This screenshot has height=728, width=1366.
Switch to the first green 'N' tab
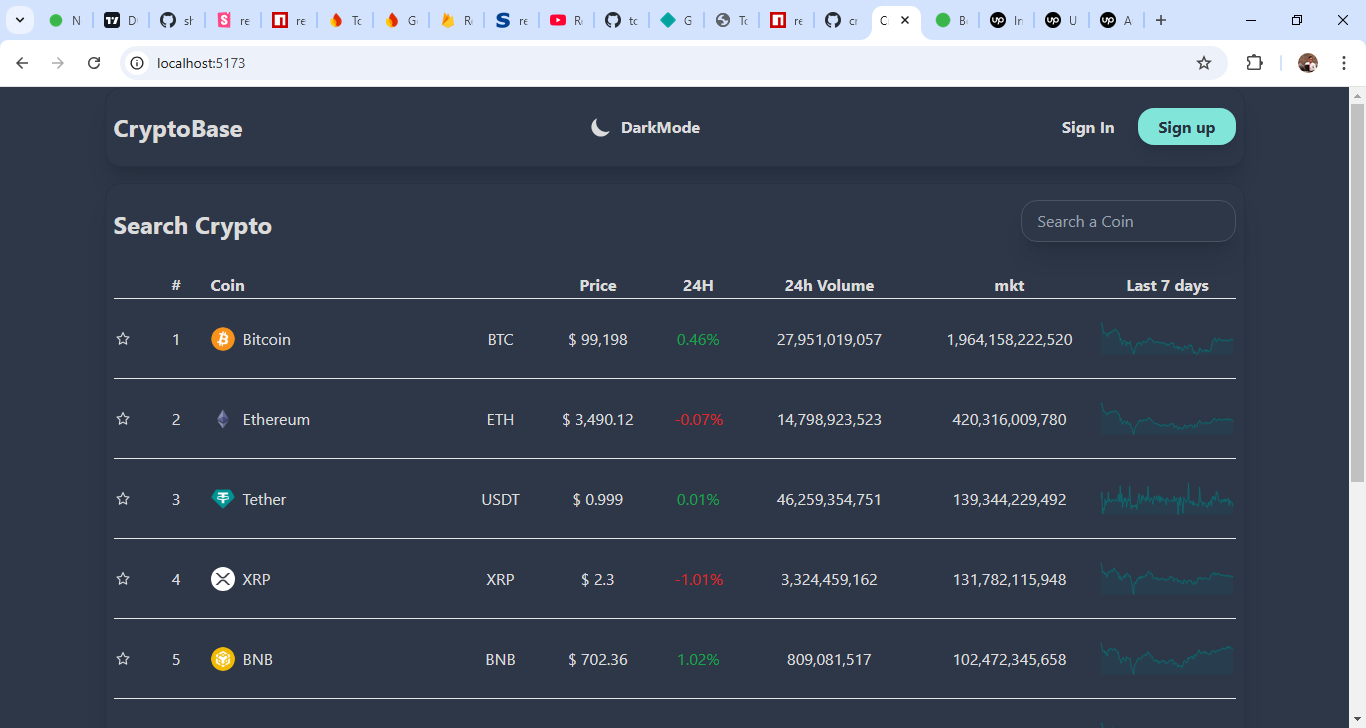click(x=65, y=20)
